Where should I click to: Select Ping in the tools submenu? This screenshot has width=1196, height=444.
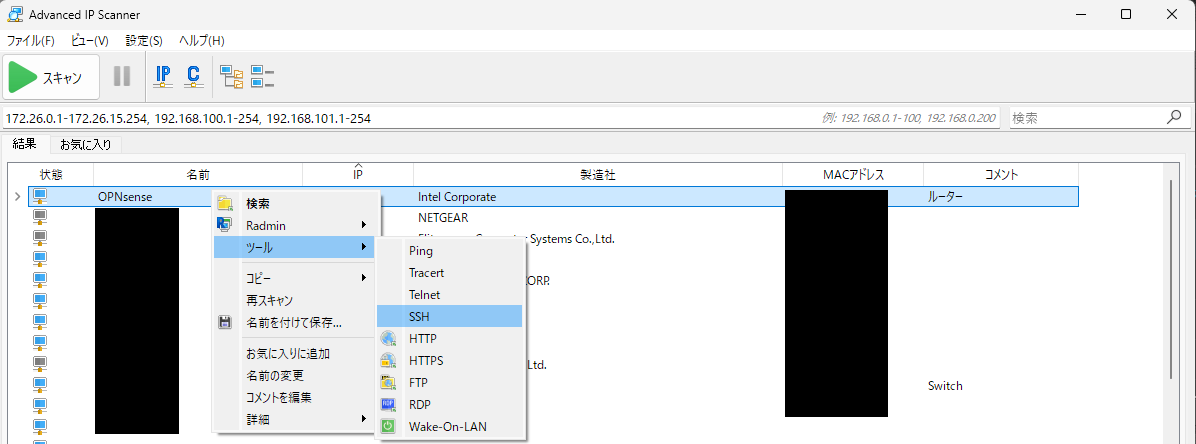tap(450, 250)
